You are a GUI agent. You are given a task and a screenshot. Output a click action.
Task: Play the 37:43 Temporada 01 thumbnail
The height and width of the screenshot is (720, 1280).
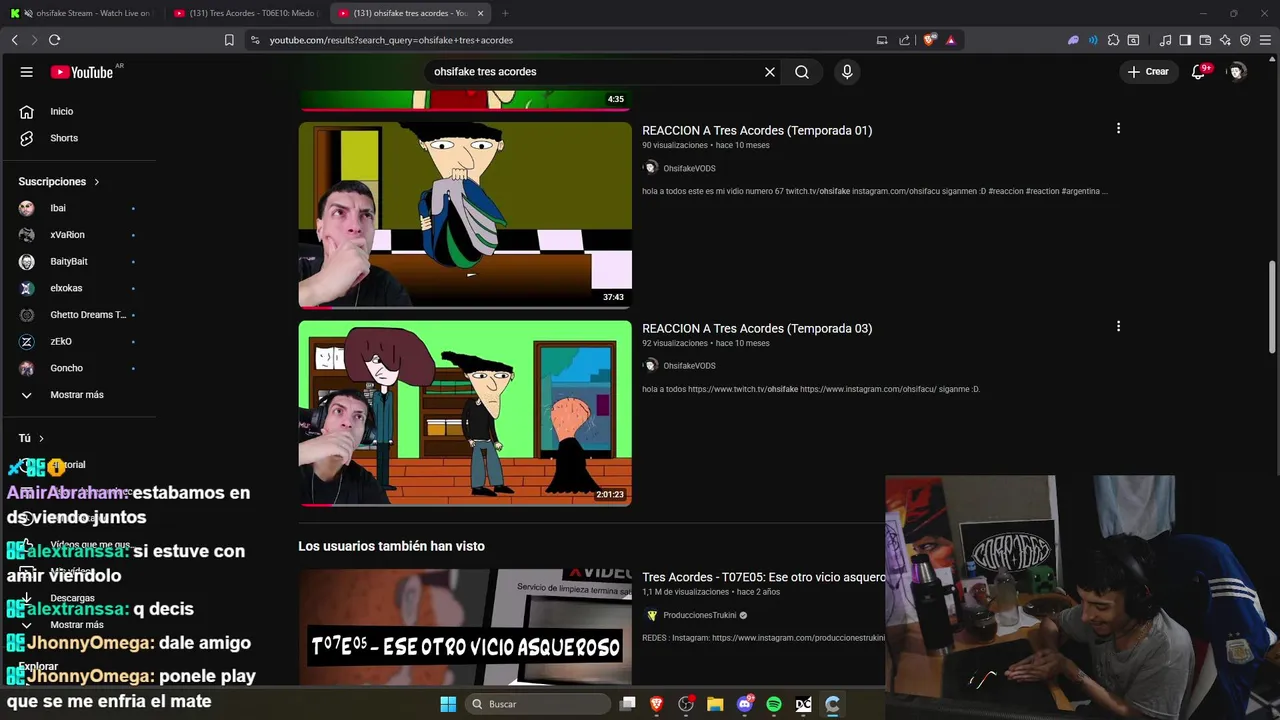[465, 215]
